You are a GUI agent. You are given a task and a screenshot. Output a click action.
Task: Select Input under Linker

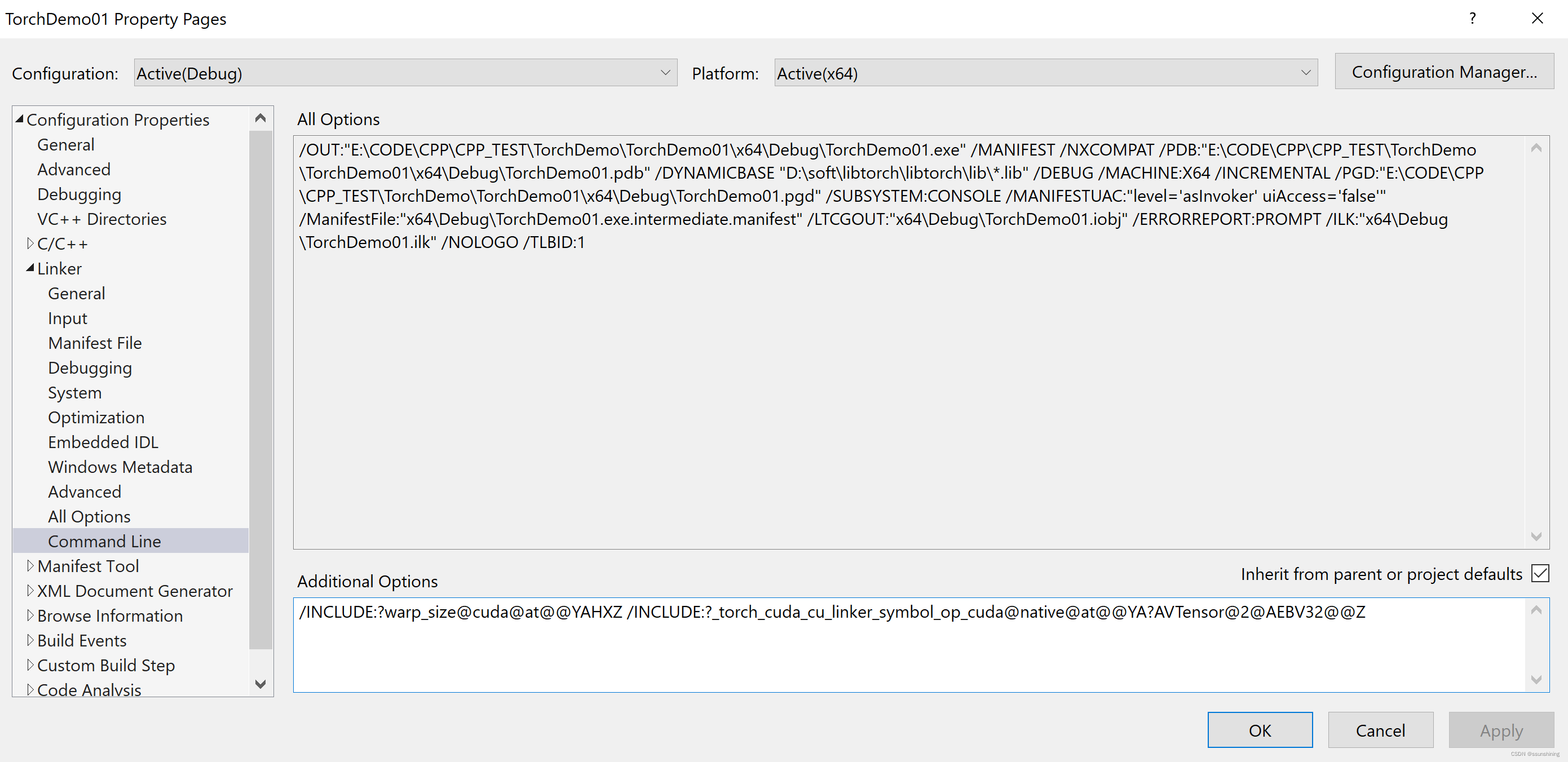(67, 318)
